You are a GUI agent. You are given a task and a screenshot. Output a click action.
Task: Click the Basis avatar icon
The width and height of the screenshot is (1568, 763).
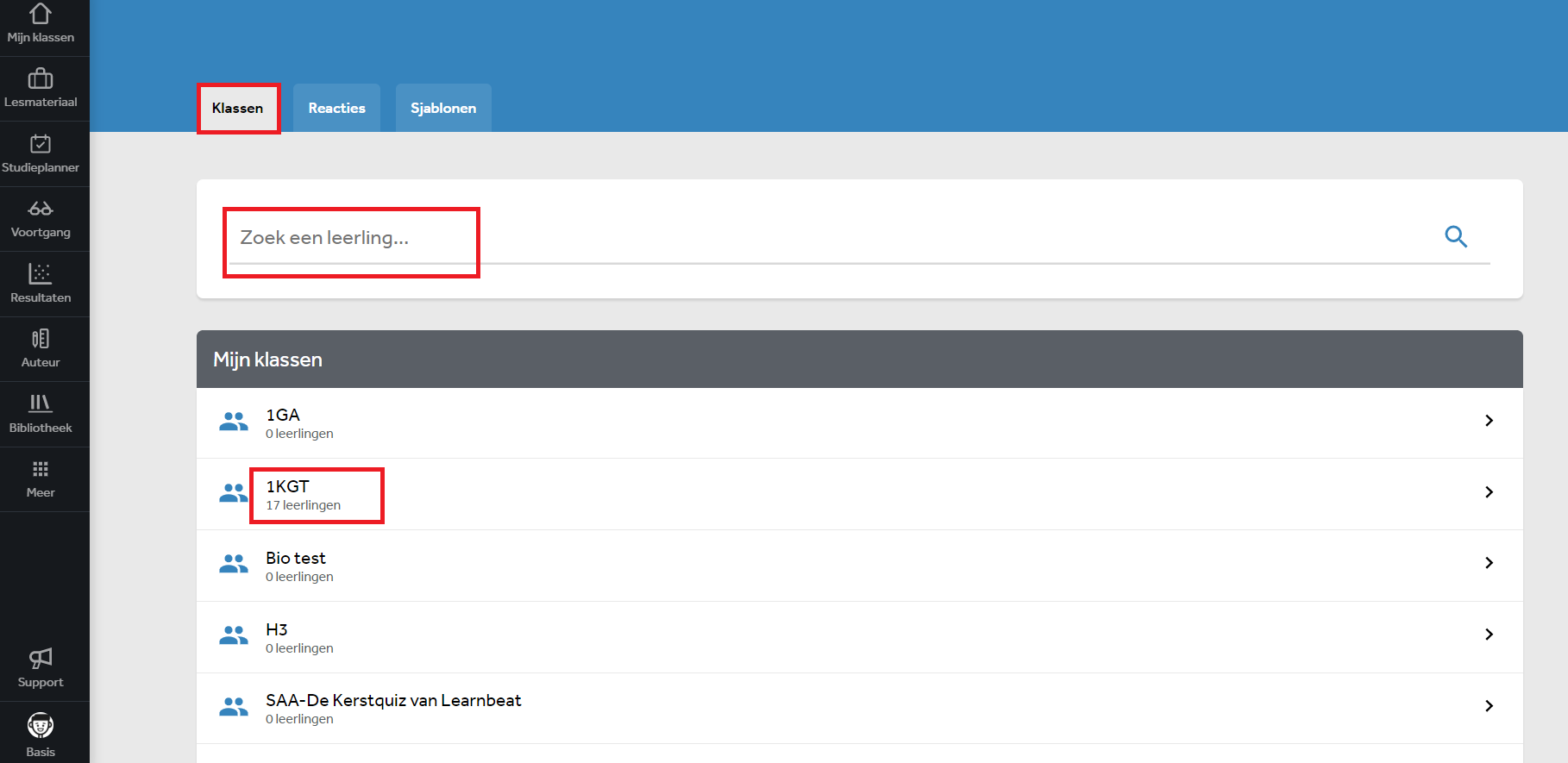[x=41, y=725]
